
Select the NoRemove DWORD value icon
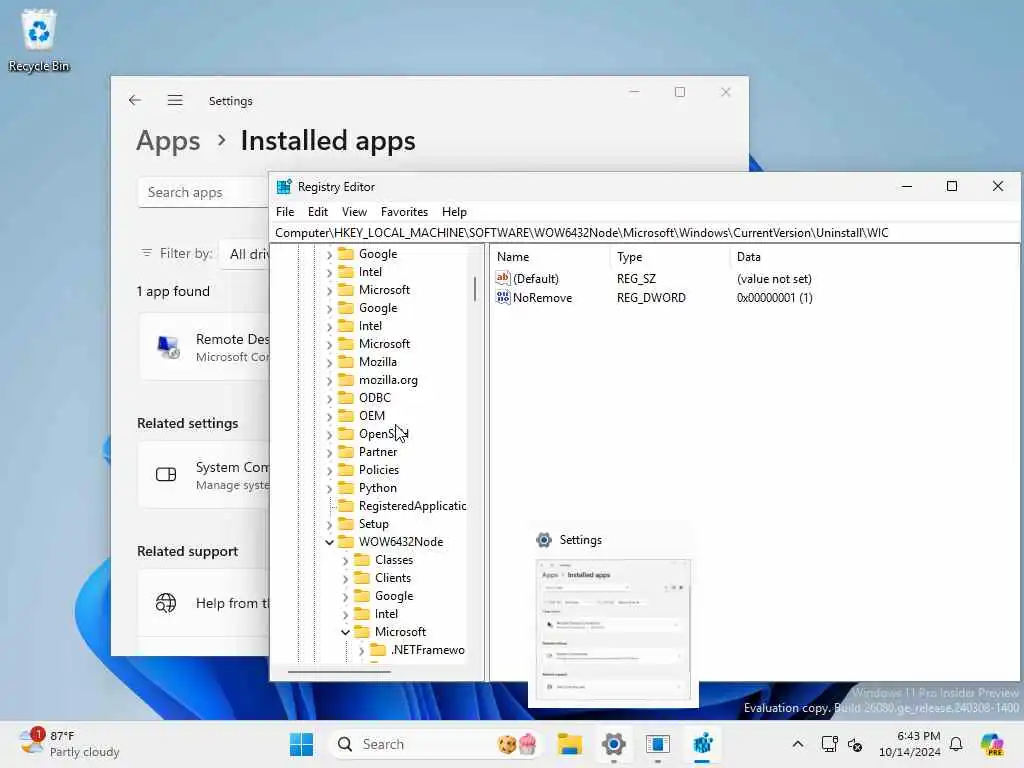pyautogui.click(x=502, y=297)
